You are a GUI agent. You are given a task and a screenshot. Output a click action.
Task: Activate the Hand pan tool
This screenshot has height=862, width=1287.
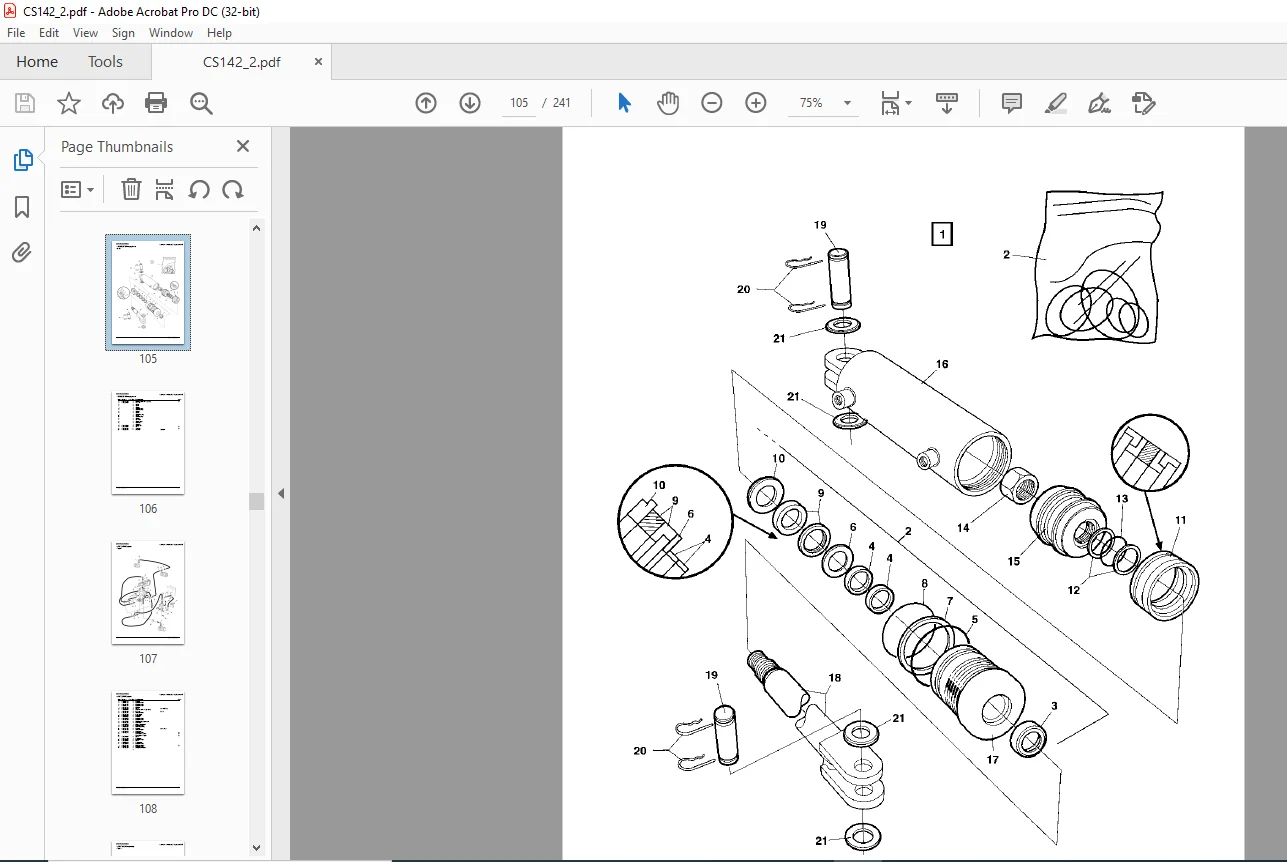pos(668,103)
